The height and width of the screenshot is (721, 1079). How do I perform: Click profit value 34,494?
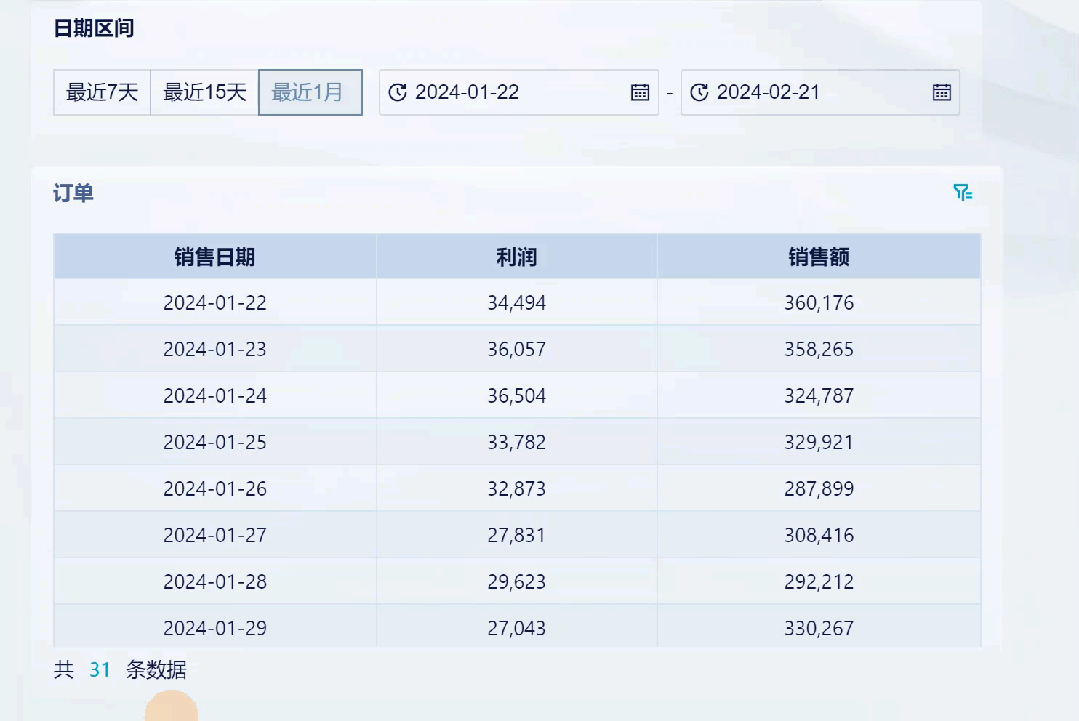[517, 303]
